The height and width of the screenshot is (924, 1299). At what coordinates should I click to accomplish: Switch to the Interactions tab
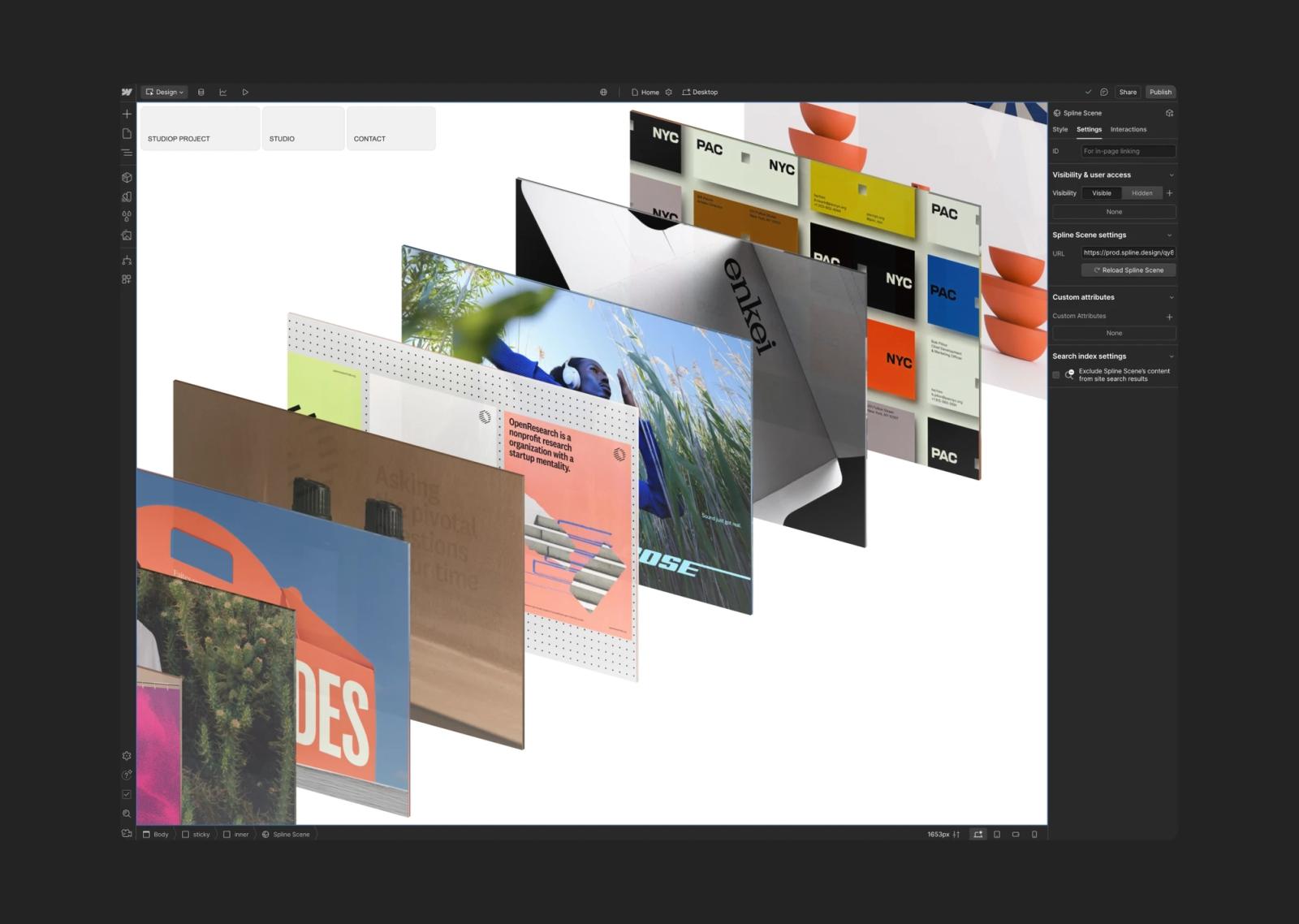tap(1129, 130)
